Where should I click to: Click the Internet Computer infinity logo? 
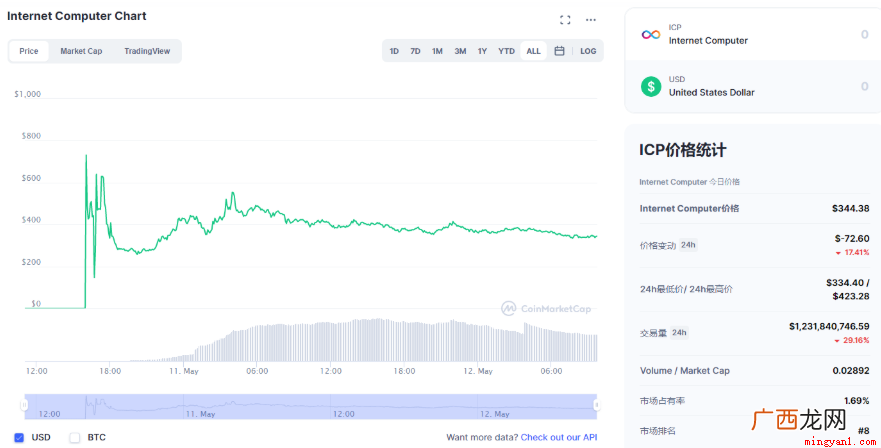(x=651, y=35)
